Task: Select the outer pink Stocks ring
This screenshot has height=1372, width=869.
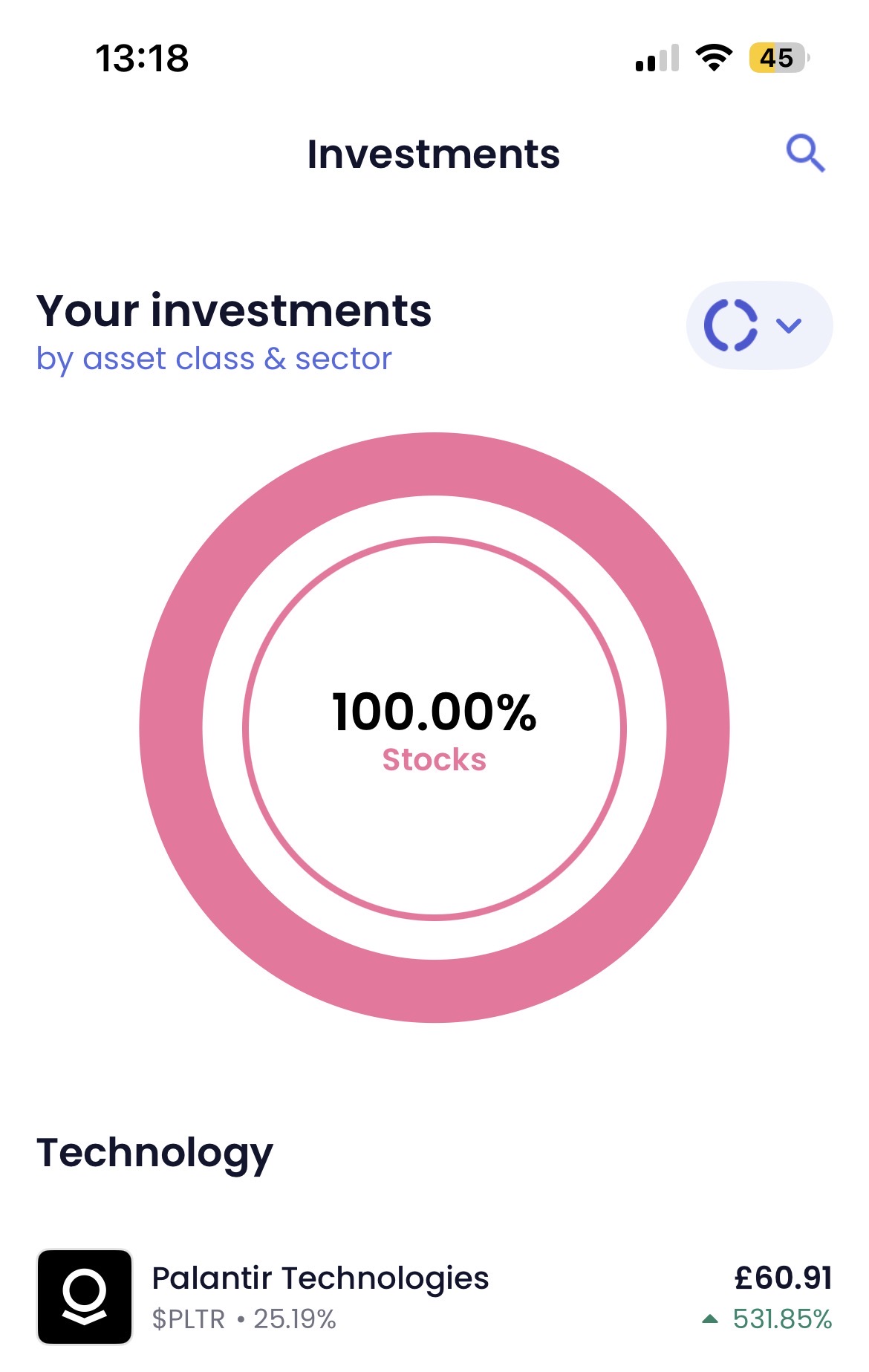Action: pyautogui.click(x=434, y=464)
